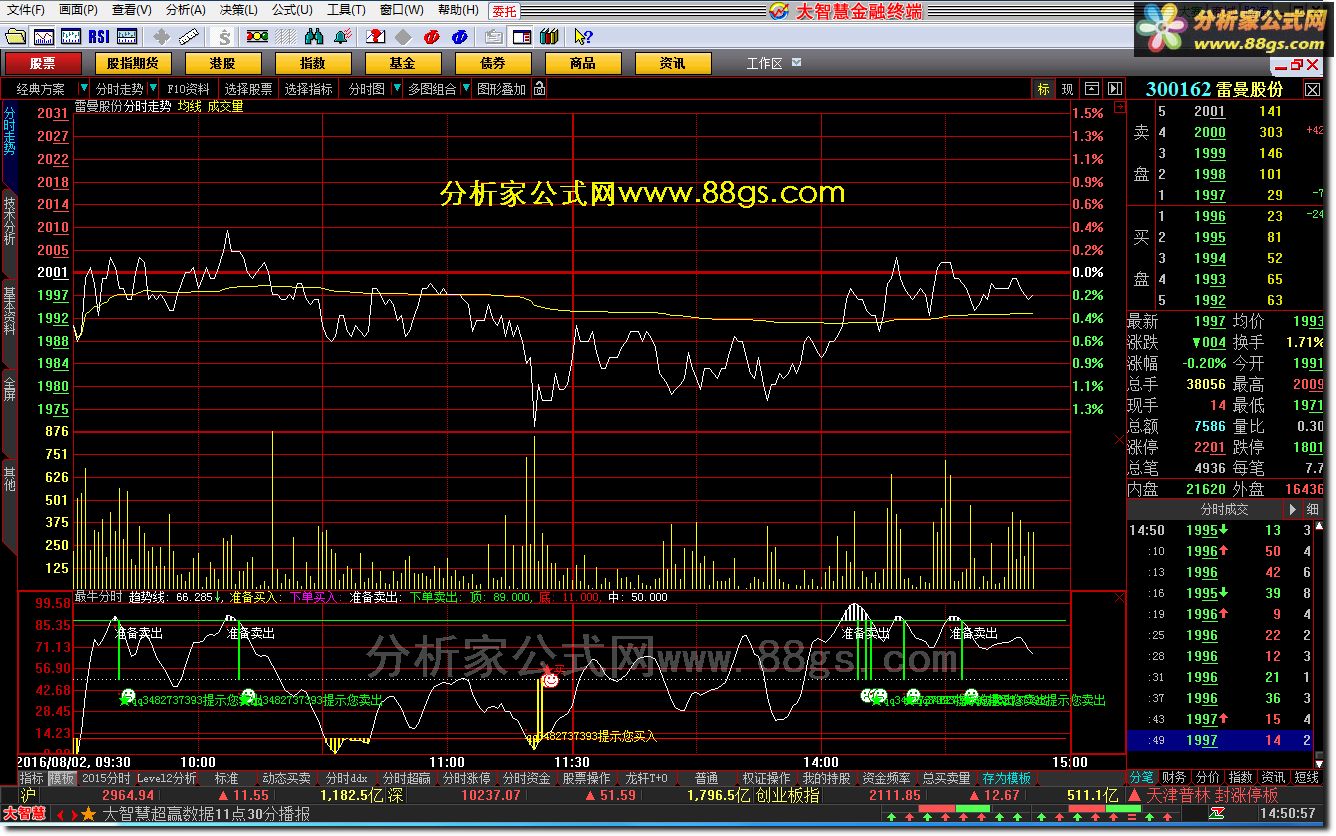Select the bar chart toolbar icon
This screenshot has height=836, width=1336.
pyautogui.click(x=71, y=37)
